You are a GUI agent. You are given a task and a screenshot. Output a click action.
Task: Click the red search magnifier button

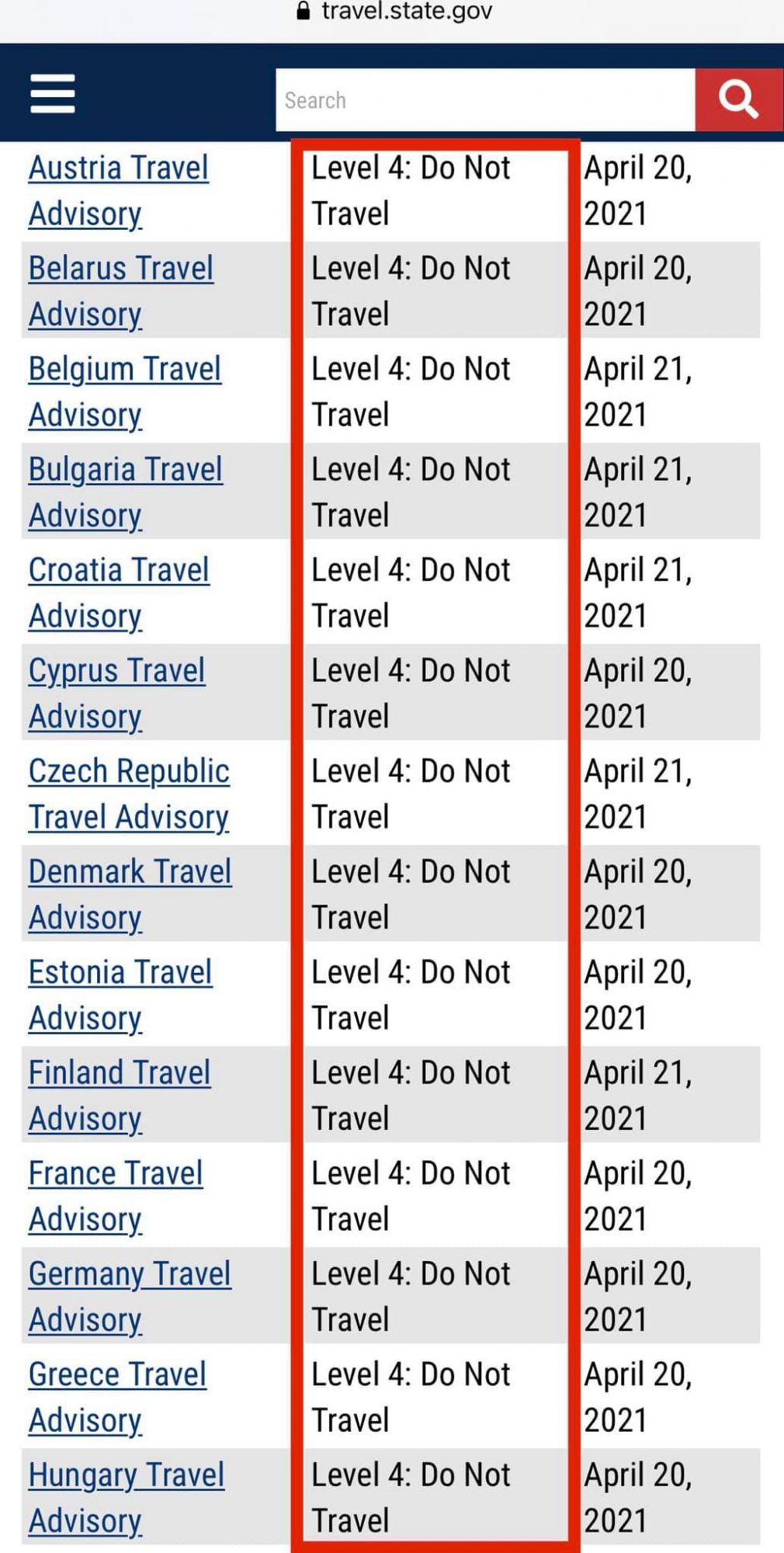[x=738, y=99]
